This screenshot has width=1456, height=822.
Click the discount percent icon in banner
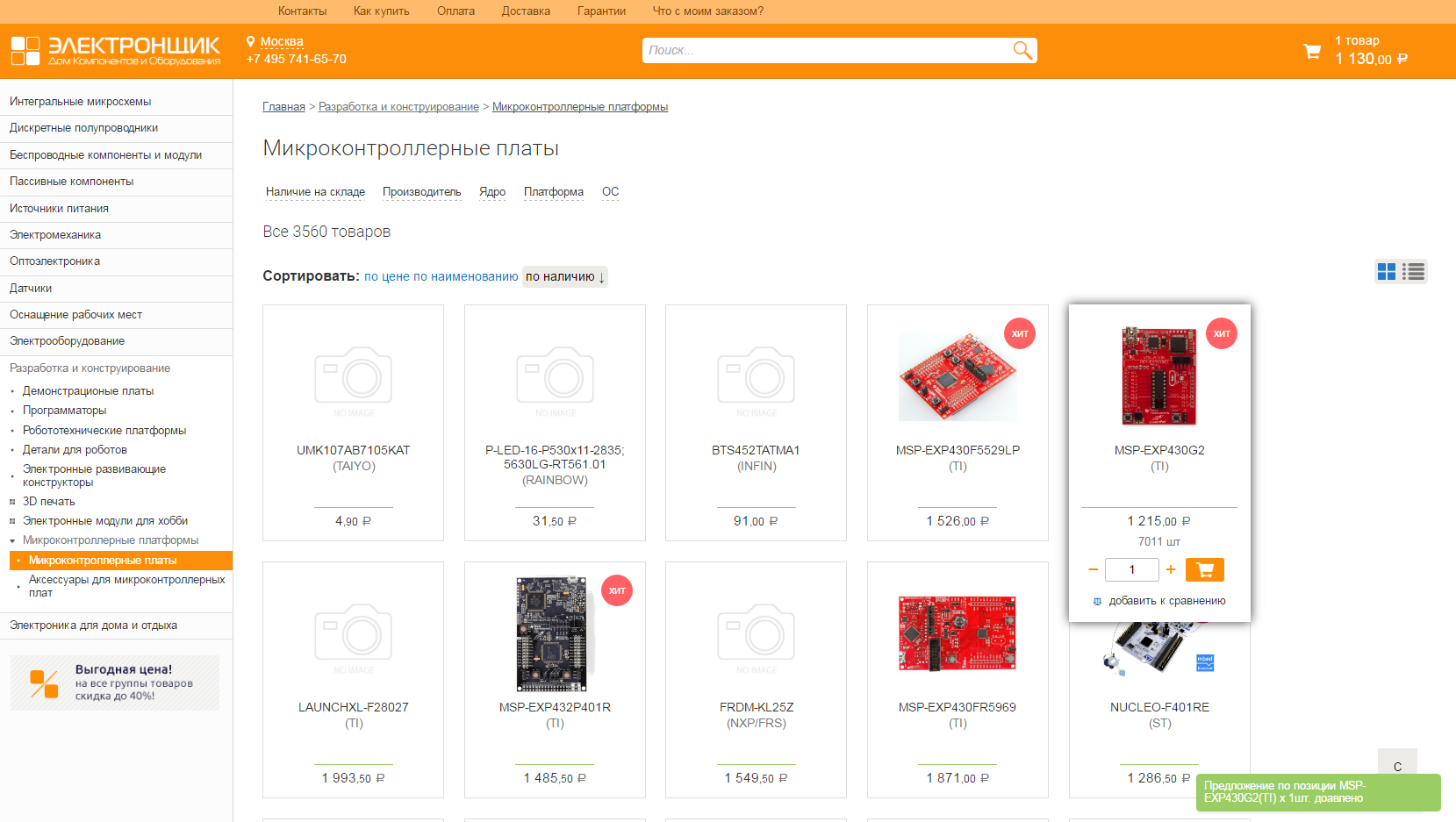[x=44, y=683]
